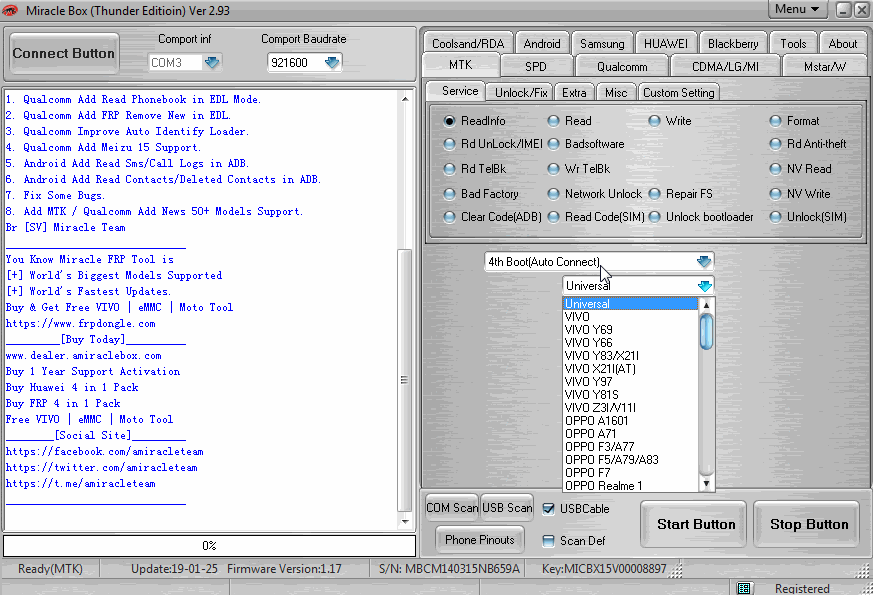Select VIVO Y69 from model list
873x595 pixels.
pyautogui.click(x=589, y=330)
